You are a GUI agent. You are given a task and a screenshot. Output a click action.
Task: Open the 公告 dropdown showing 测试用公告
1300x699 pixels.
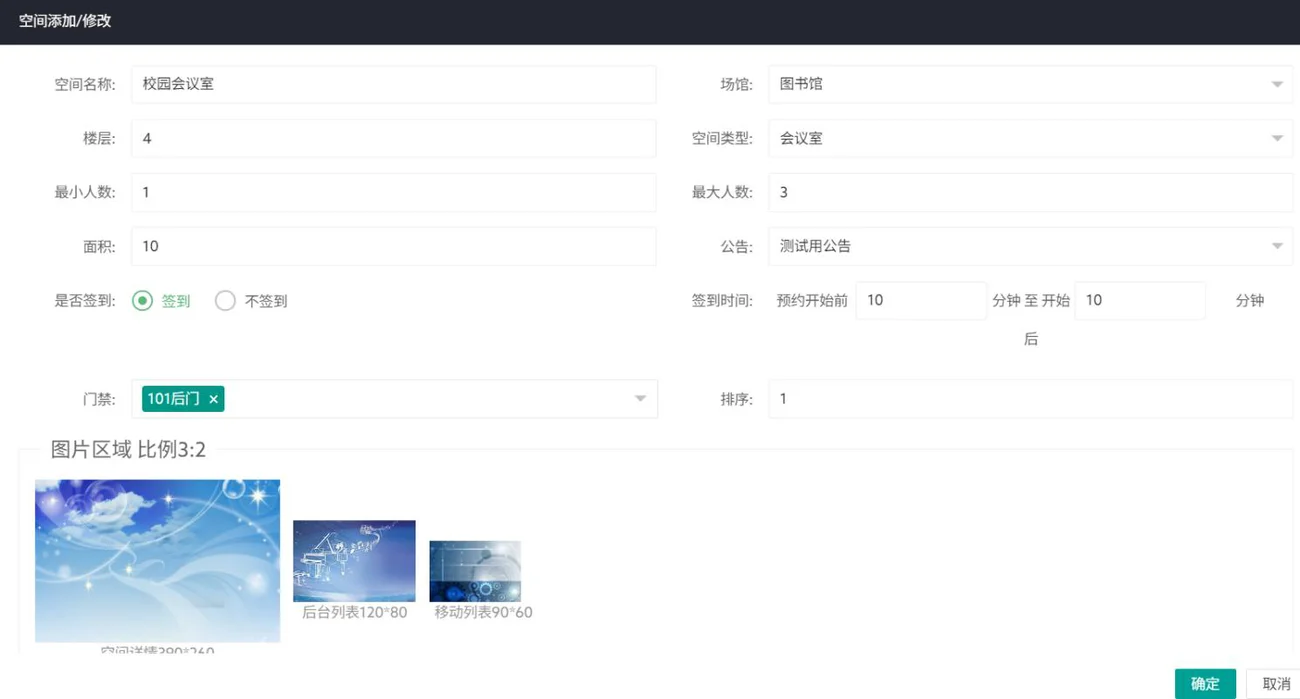tap(1030, 246)
